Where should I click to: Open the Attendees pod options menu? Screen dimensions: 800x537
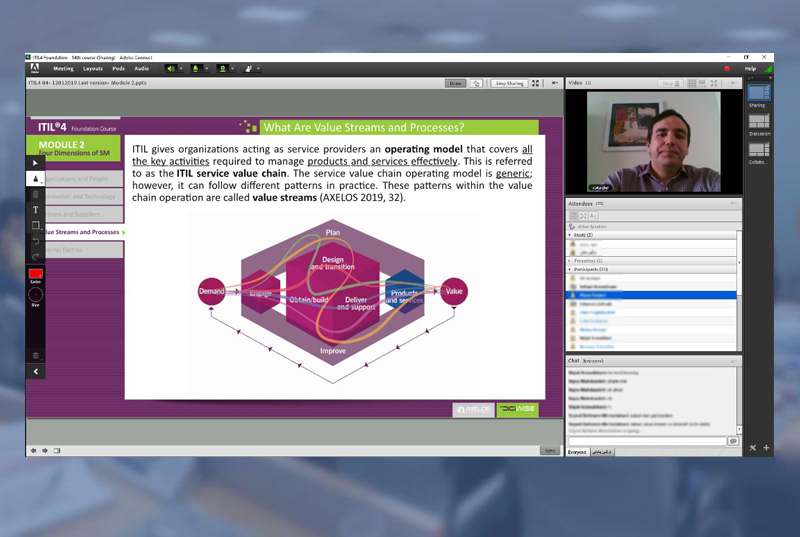click(x=733, y=203)
